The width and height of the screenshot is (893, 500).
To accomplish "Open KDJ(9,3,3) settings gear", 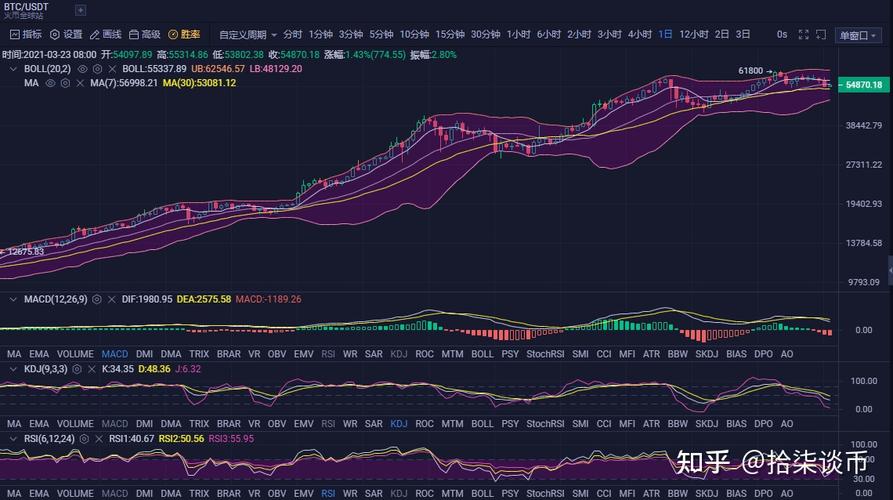I will tap(77, 369).
